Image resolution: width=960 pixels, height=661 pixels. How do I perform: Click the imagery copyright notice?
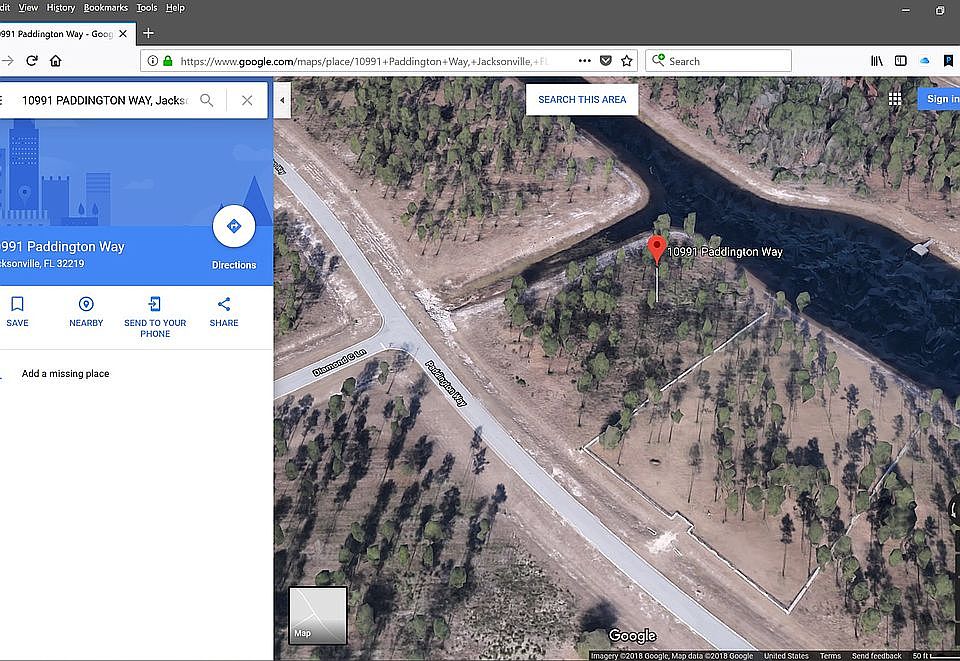(x=672, y=655)
